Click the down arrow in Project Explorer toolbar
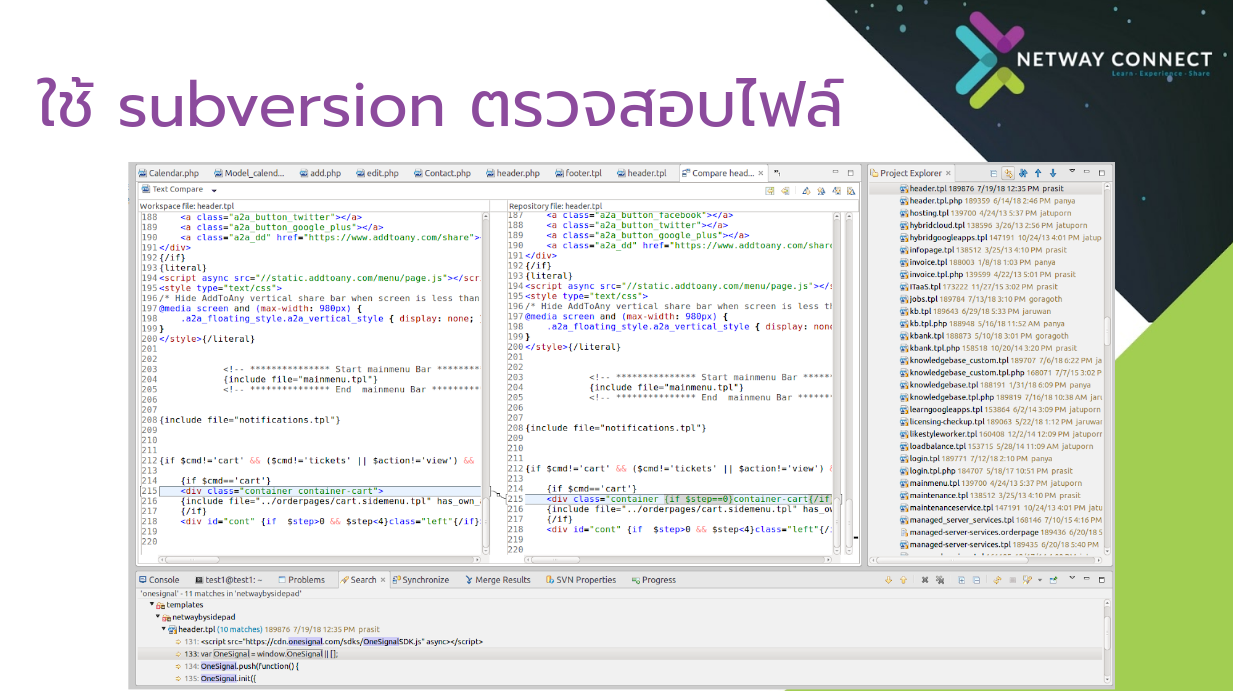 point(1052,173)
